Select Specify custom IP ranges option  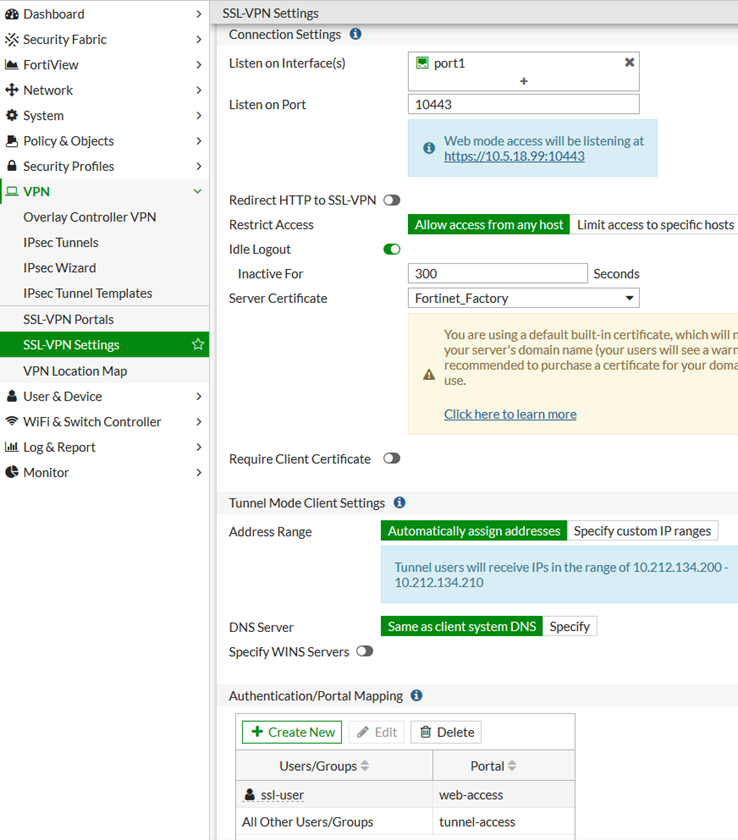tap(642, 531)
